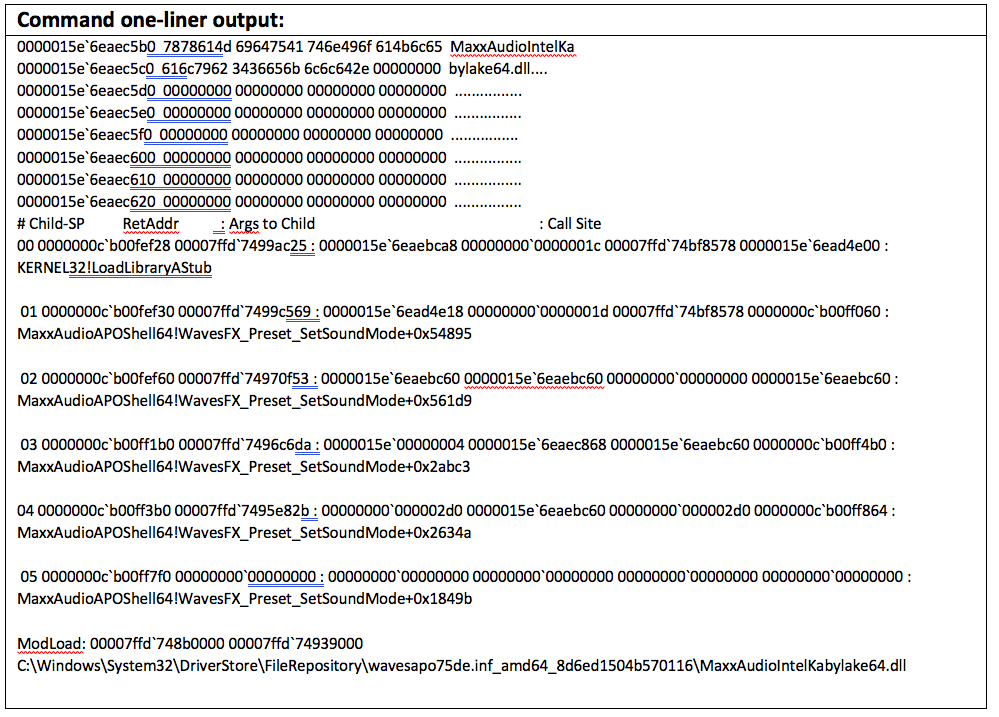Click squiggle-underlined argument 0000015e`6eaebc60
The image size is (999, 717).
point(533,379)
